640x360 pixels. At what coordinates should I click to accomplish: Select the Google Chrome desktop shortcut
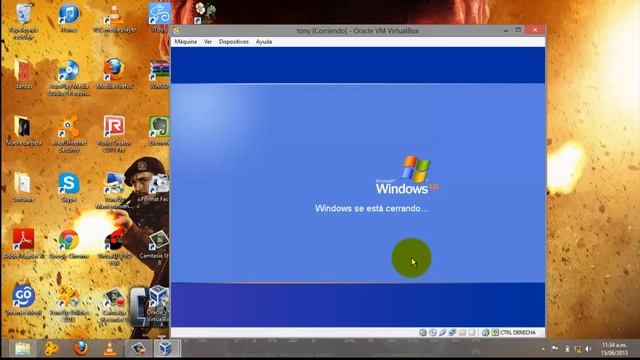tap(69, 244)
